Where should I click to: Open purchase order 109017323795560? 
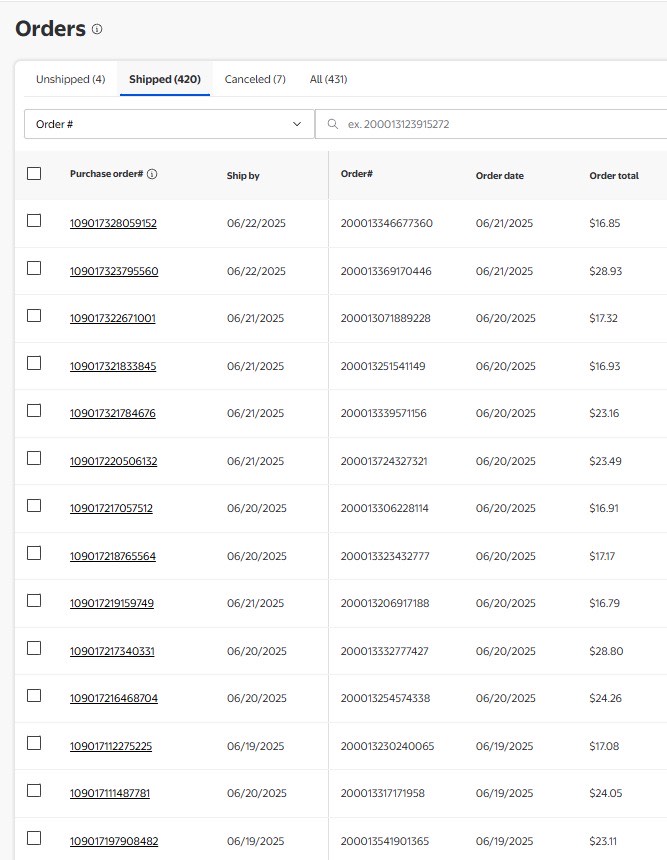coord(114,271)
